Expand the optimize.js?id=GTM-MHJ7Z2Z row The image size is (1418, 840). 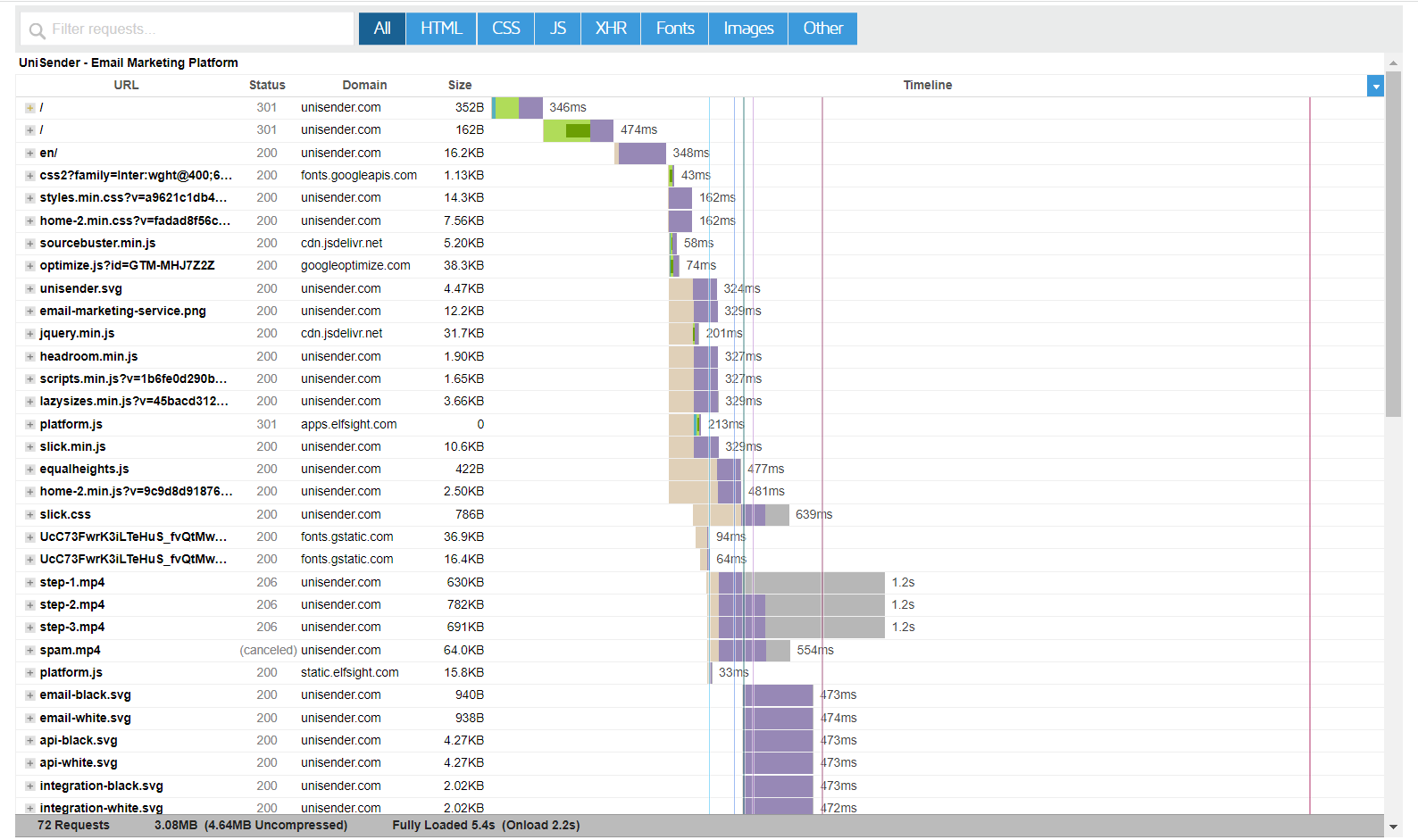pos(30,266)
